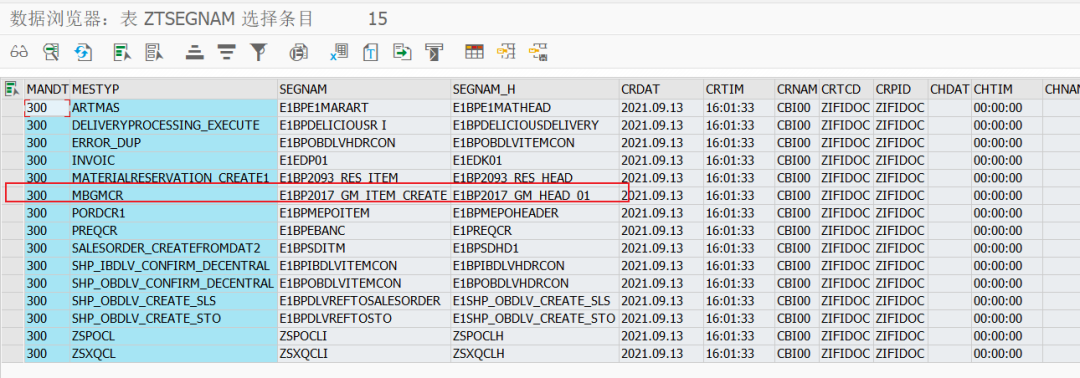Click the ERROR_DUP cell
Image resolution: width=1080 pixels, height=378 pixels.
tap(174, 143)
